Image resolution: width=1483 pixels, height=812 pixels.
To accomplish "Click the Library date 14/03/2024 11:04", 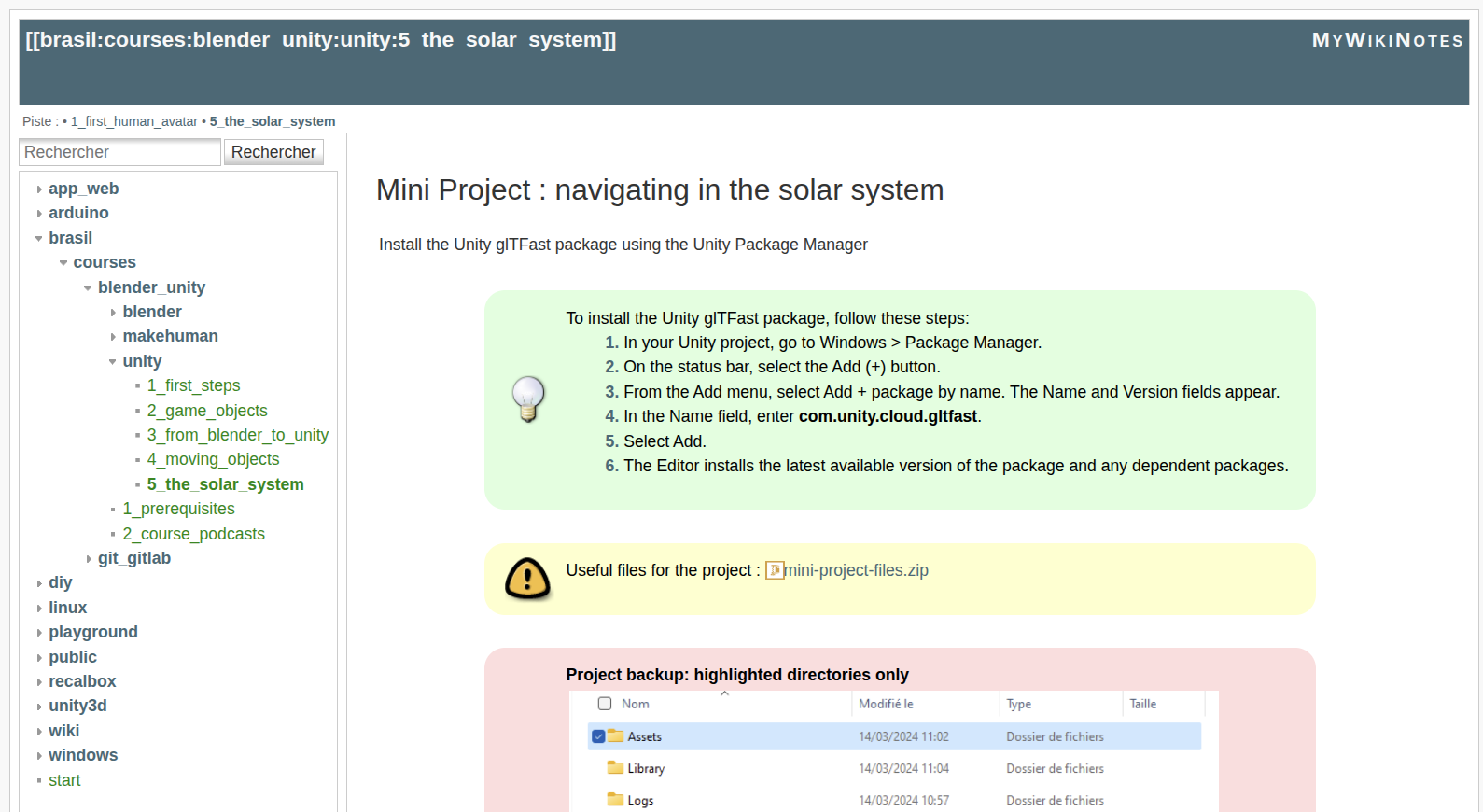I will coord(903,768).
